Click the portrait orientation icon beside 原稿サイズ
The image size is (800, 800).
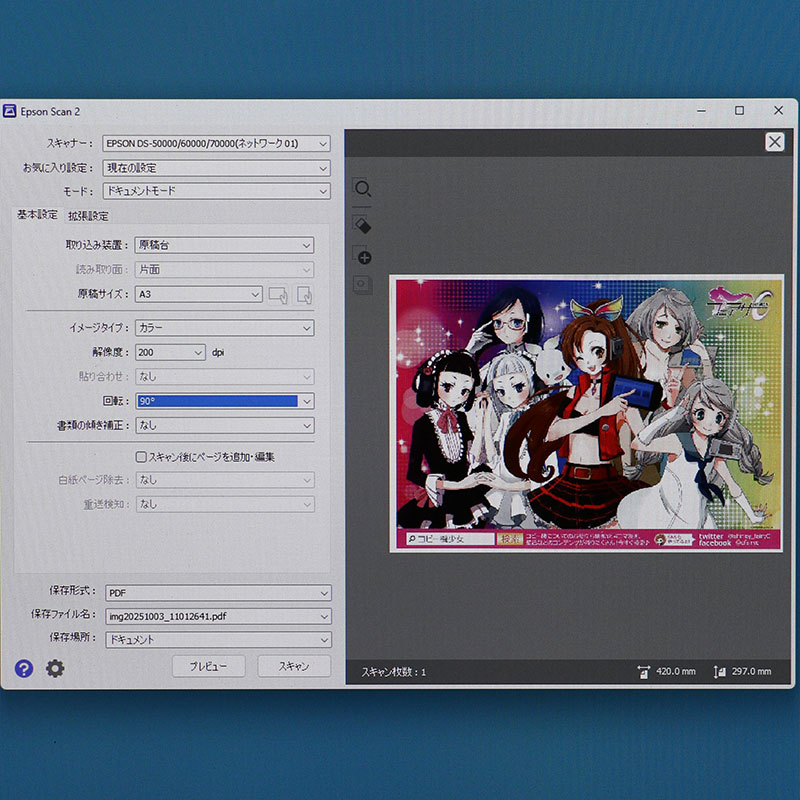click(304, 295)
